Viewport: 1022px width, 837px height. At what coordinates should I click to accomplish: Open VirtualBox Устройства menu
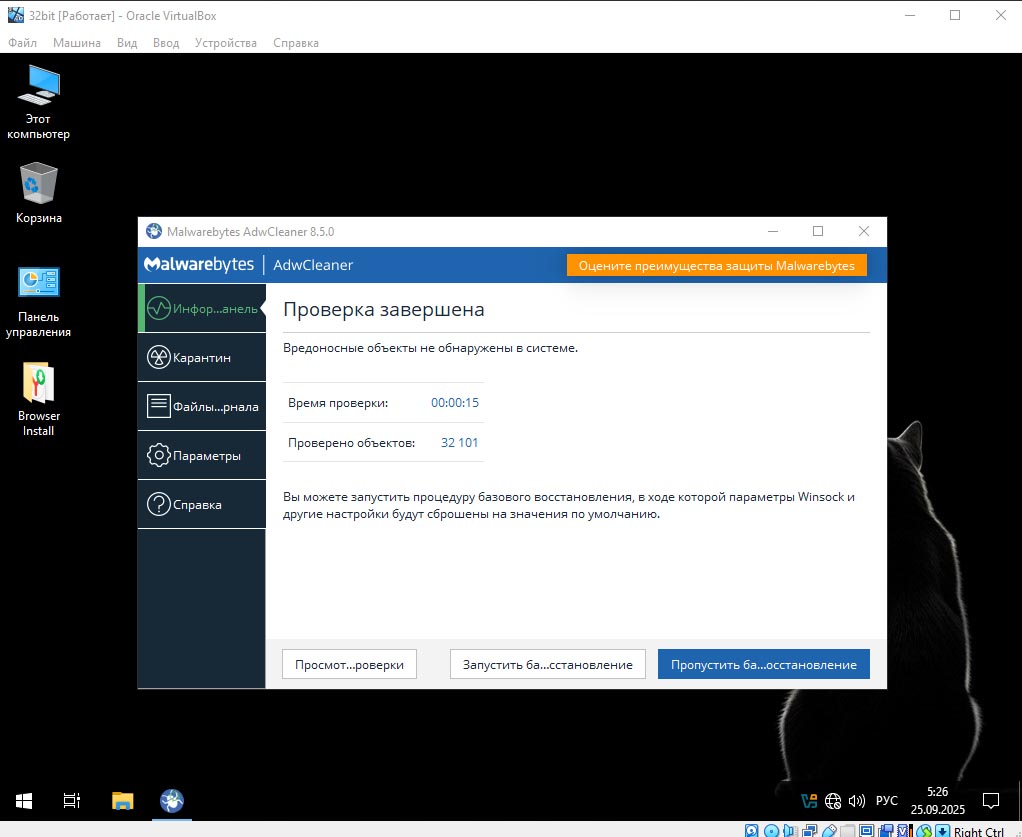(x=226, y=43)
